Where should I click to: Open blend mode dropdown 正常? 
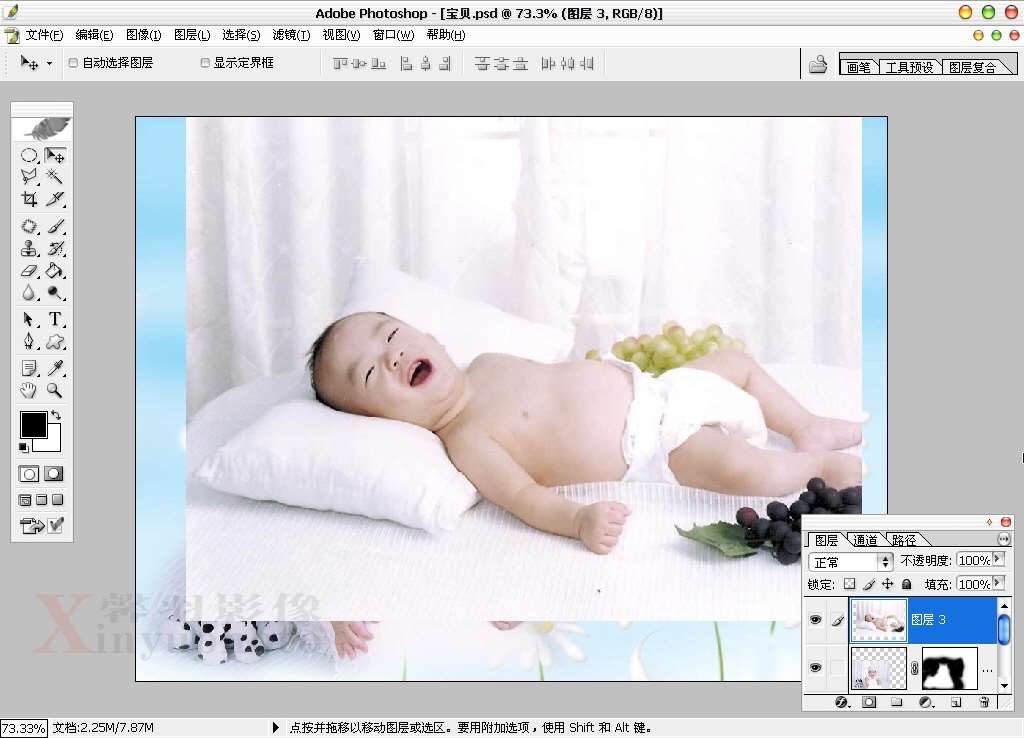[x=850, y=562]
